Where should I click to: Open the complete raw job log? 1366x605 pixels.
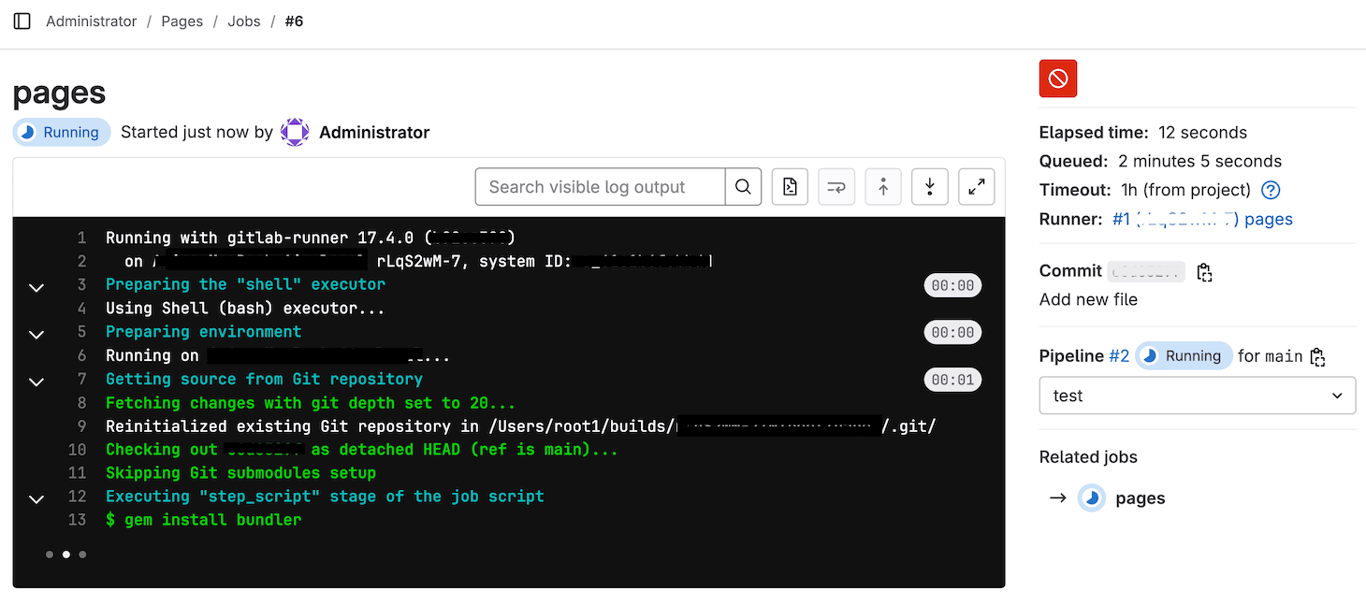pos(789,186)
